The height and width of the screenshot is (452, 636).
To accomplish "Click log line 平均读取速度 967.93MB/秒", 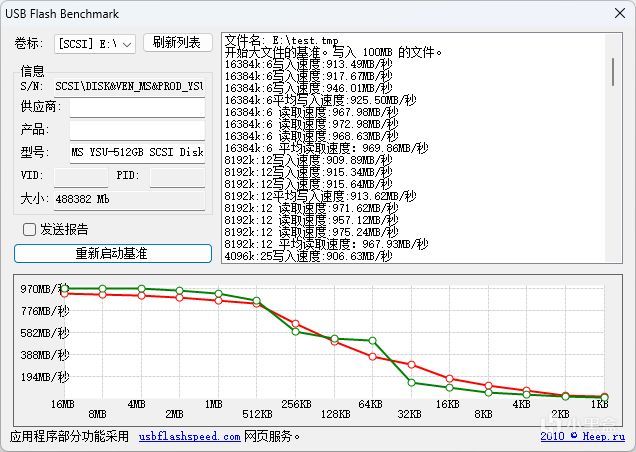I will tap(327, 244).
